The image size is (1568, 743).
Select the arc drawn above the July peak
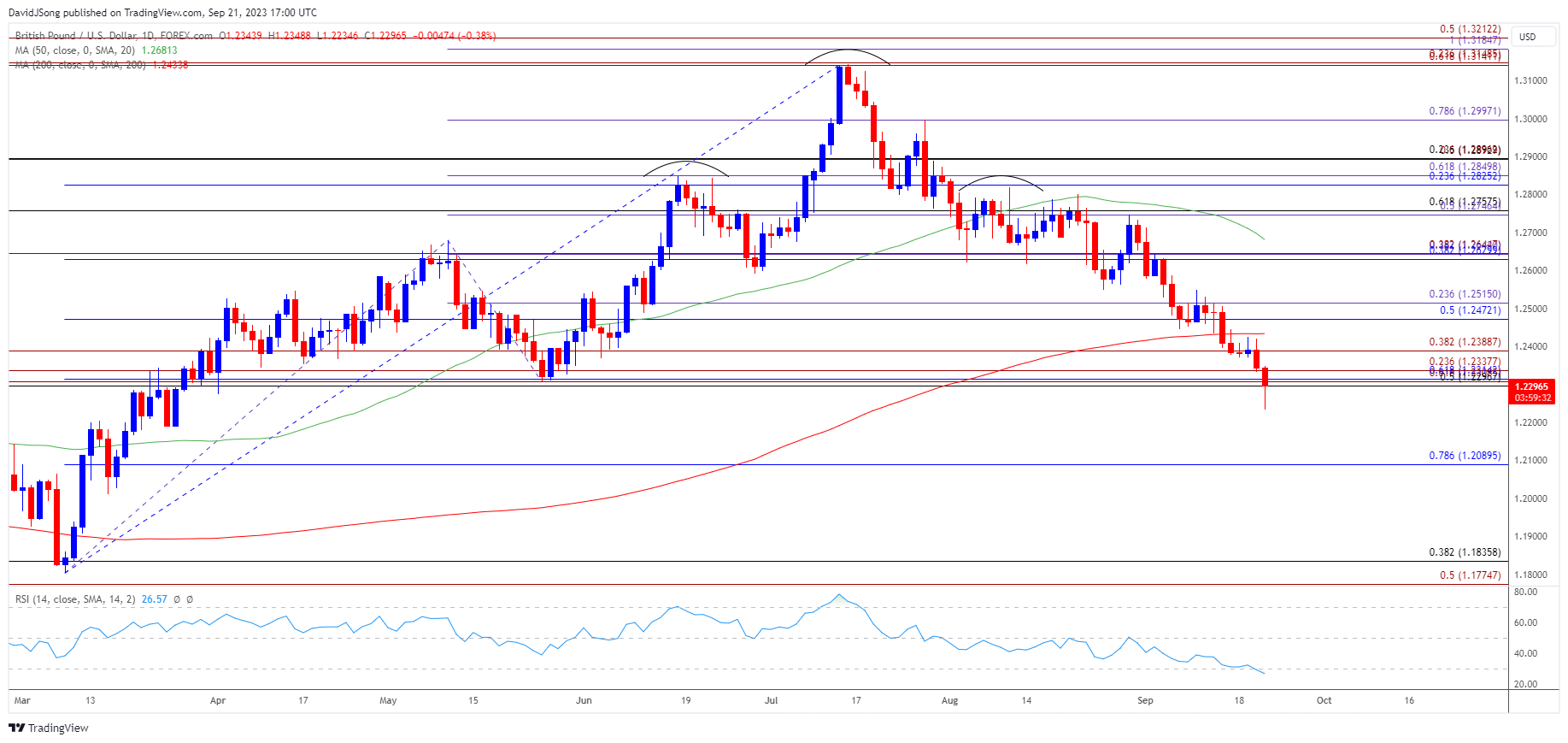tap(846, 56)
